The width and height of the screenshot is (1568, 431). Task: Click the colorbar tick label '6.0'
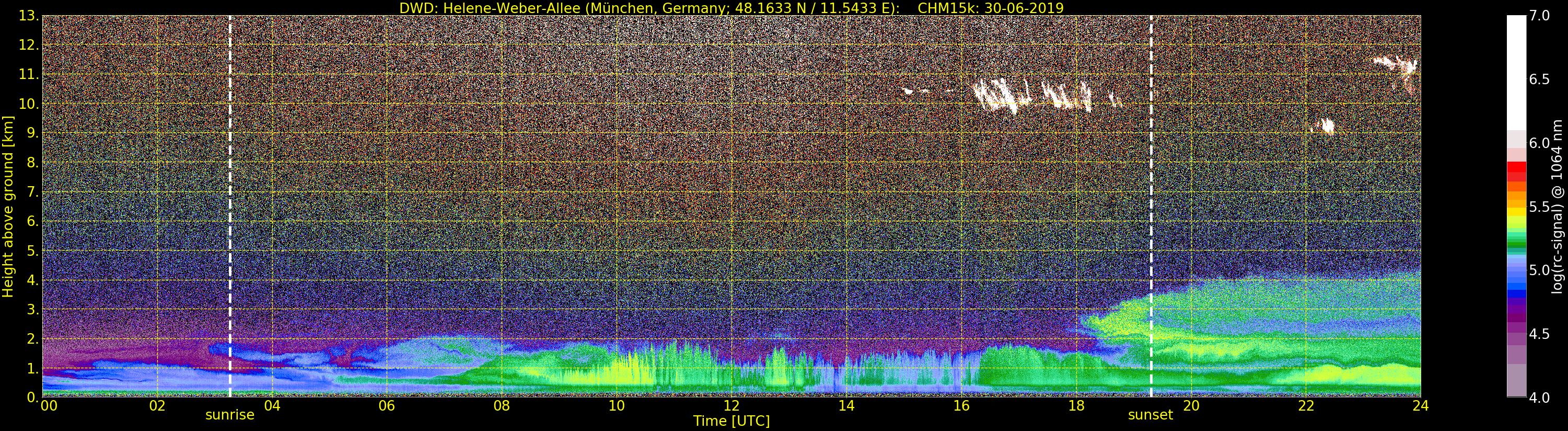[x=1539, y=143]
